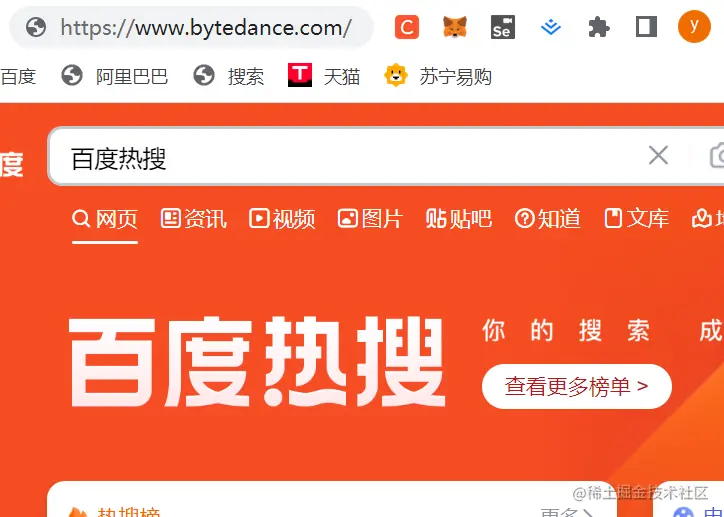This screenshot has height=517, width=724.
Task: Open the 天猫 bookmark
Action: click(324, 76)
